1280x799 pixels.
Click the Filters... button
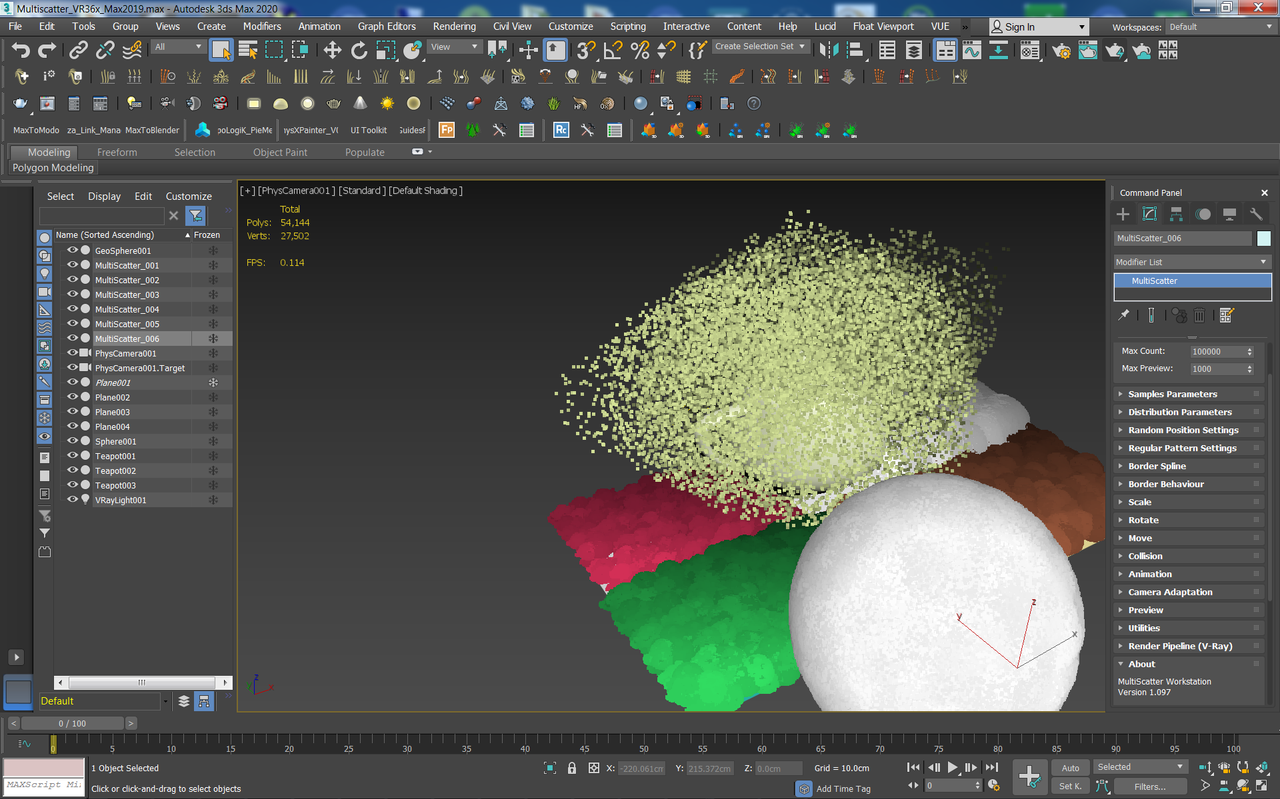coord(1150,786)
